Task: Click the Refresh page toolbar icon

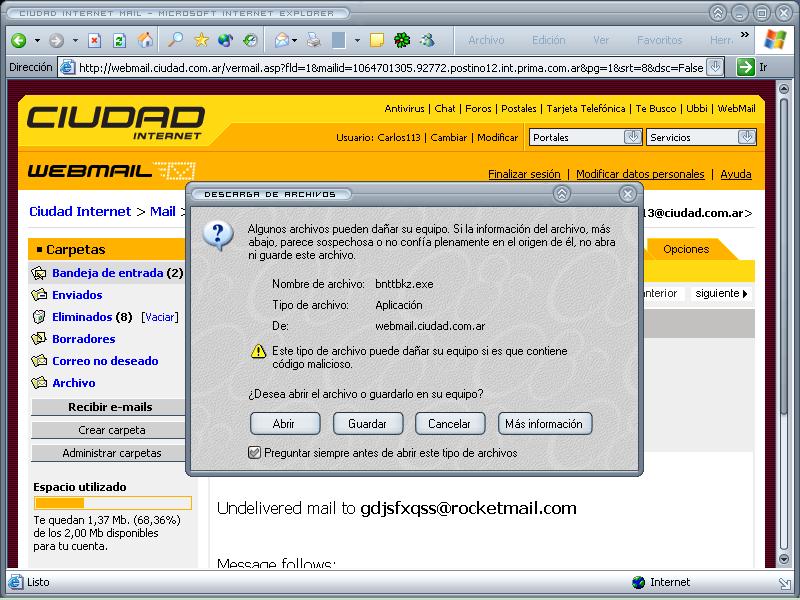Action: (119, 41)
